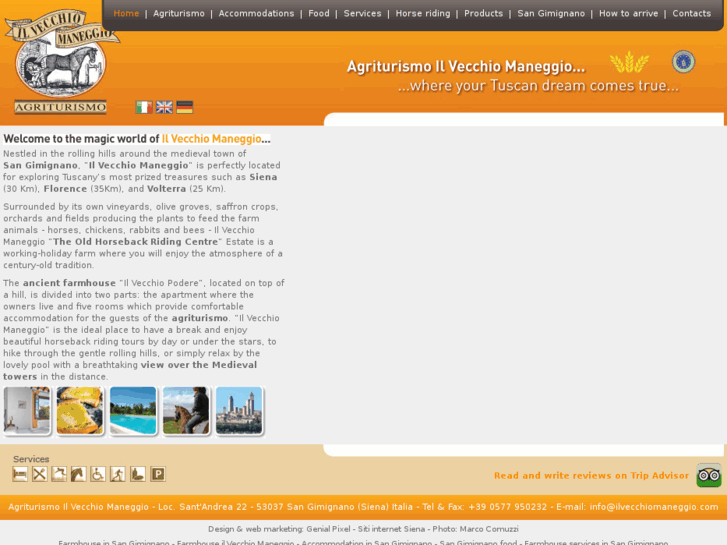Select the English UK flag
Image resolution: width=727 pixels, height=545 pixels.
click(x=164, y=107)
